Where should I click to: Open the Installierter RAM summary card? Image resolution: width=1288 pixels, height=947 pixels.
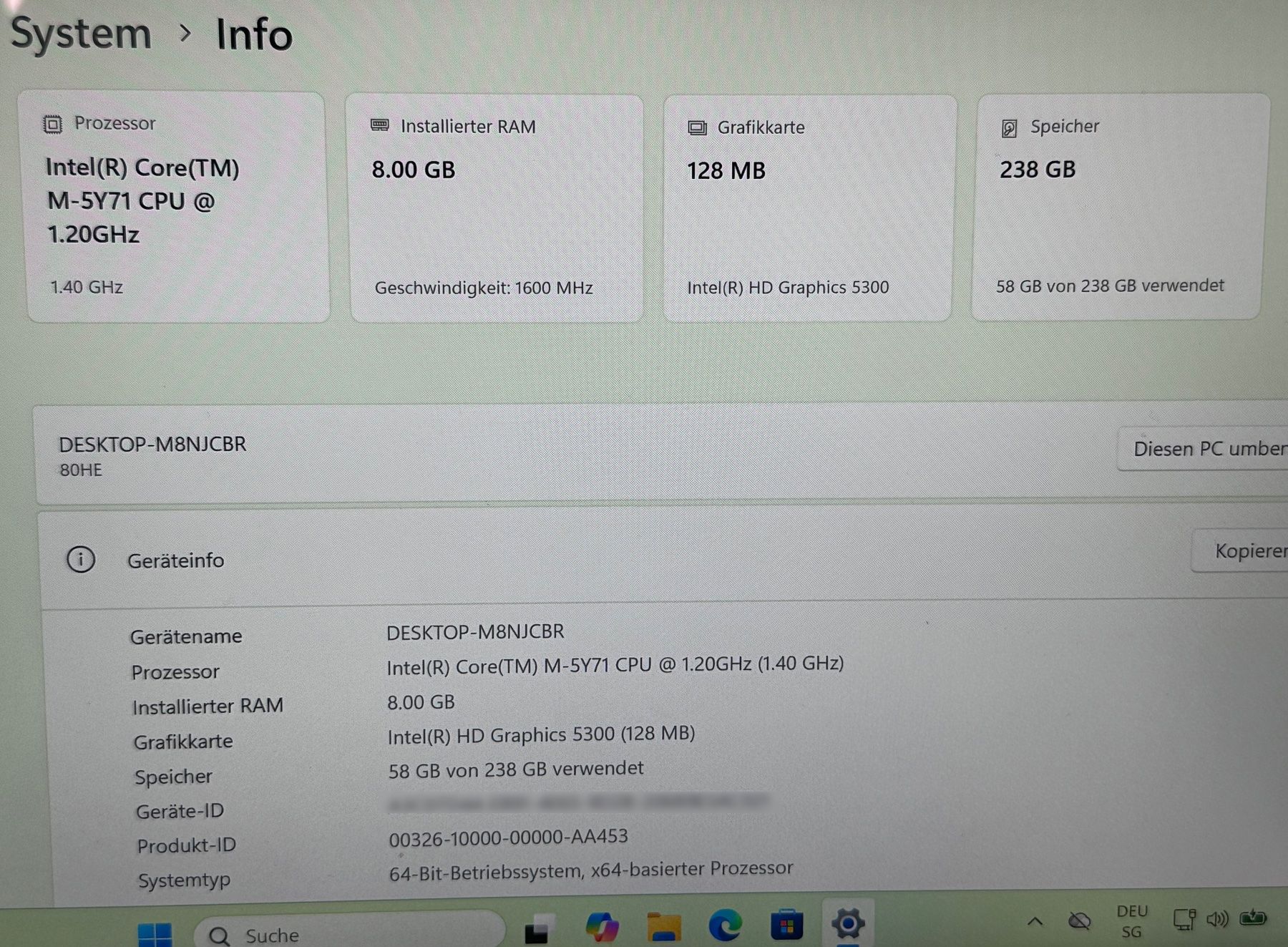tap(495, 208)
